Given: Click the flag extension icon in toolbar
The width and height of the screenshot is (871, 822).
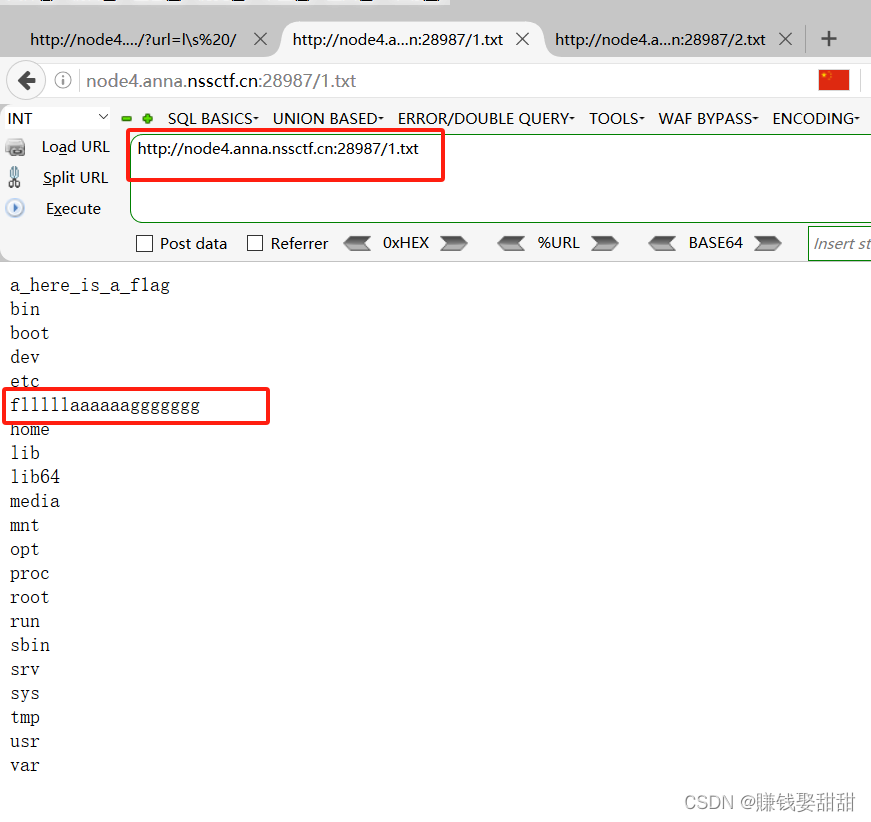Looking at the screenshot, I should coord(833,80).
